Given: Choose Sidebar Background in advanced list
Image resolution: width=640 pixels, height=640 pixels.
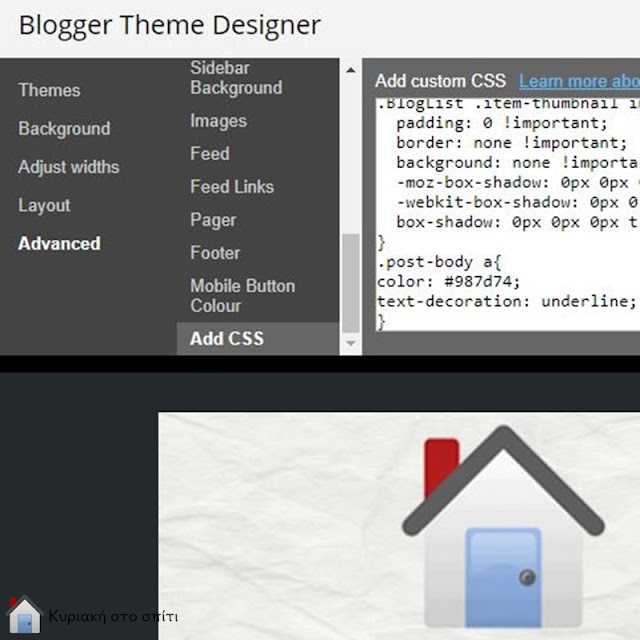Looking at the screenshot, I should [x=236, y=78].
